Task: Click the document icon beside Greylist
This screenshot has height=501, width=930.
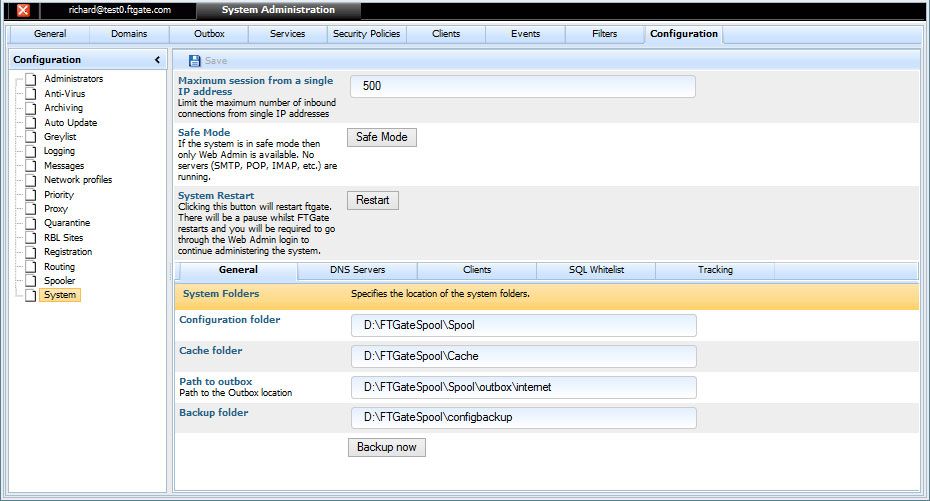Action: 31,137
